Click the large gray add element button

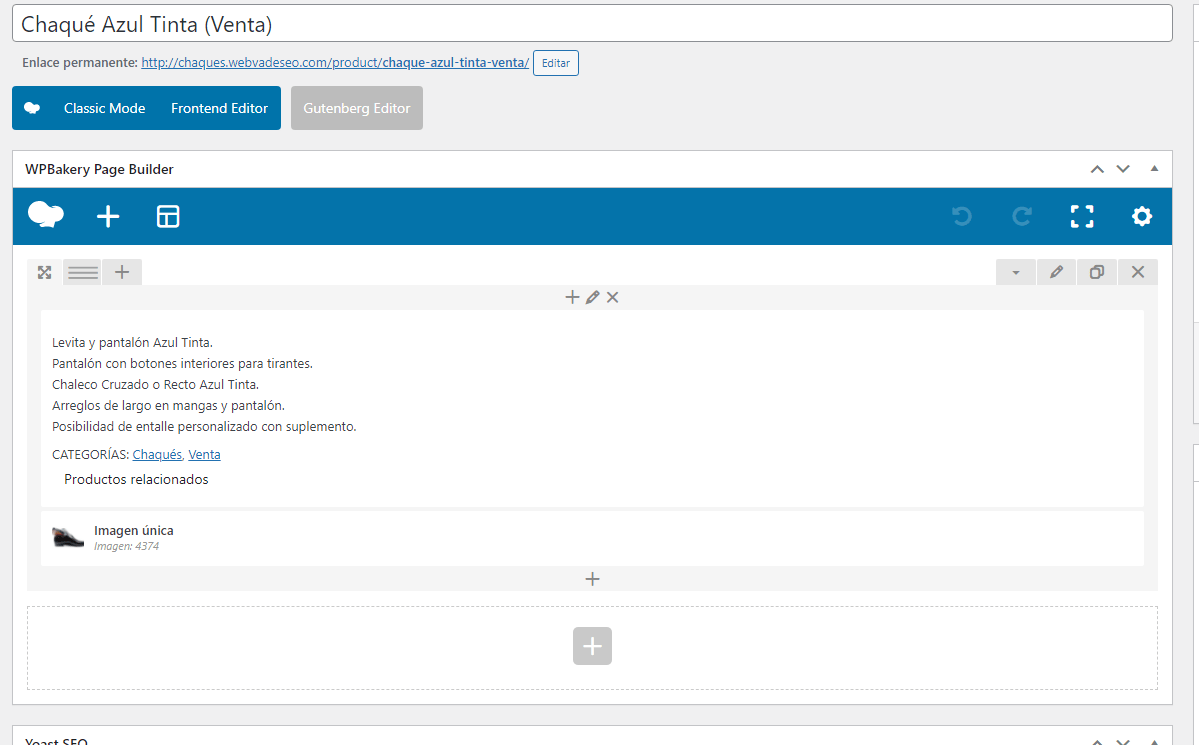tap(592, 646)
